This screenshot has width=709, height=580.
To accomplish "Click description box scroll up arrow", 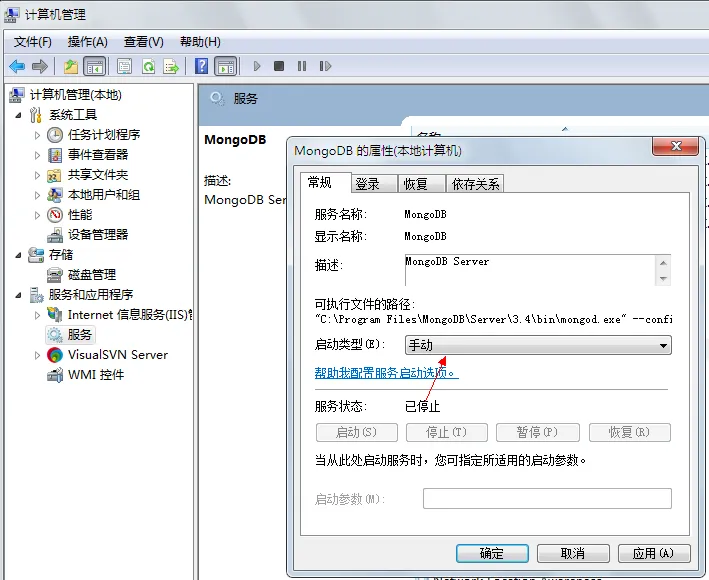I will pyautogui.click(x=663, y=263).
